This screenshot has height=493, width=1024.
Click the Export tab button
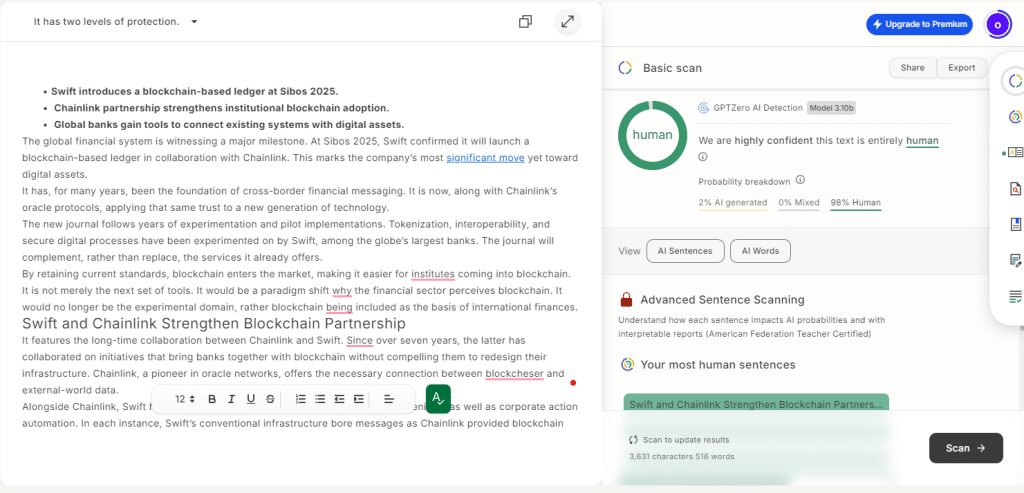pos(961,68)
